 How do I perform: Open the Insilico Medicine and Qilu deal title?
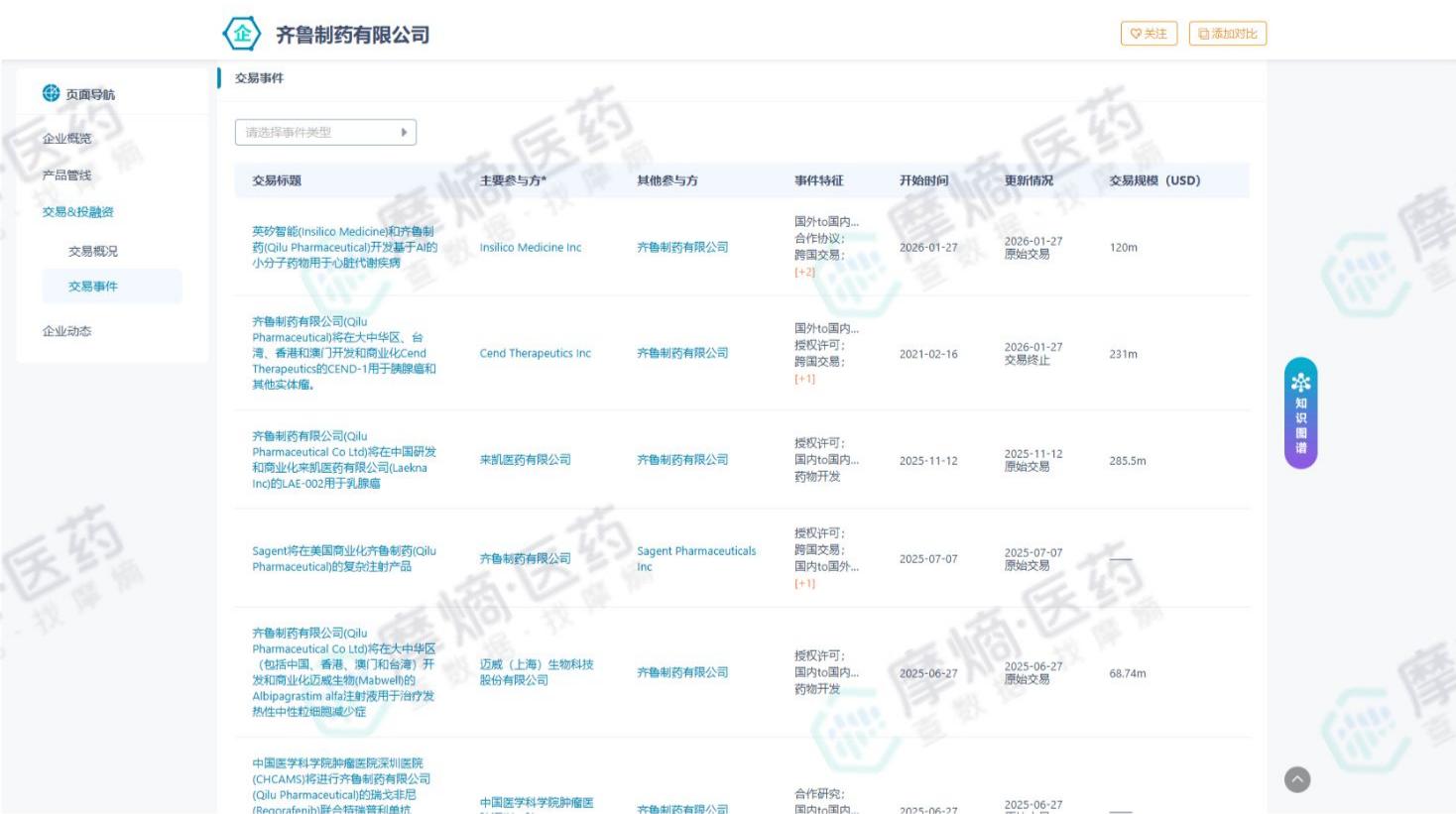tap(344, 247)
